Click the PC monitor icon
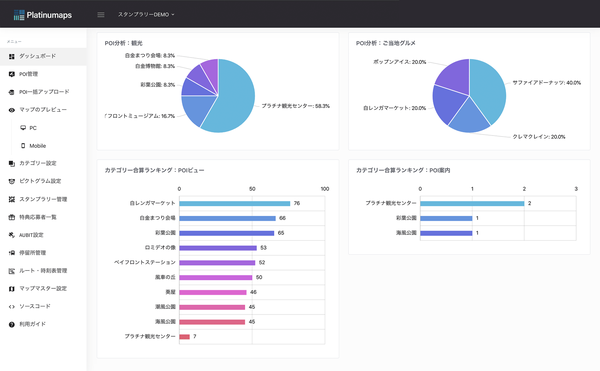600x371 pixels. point(23,128)
